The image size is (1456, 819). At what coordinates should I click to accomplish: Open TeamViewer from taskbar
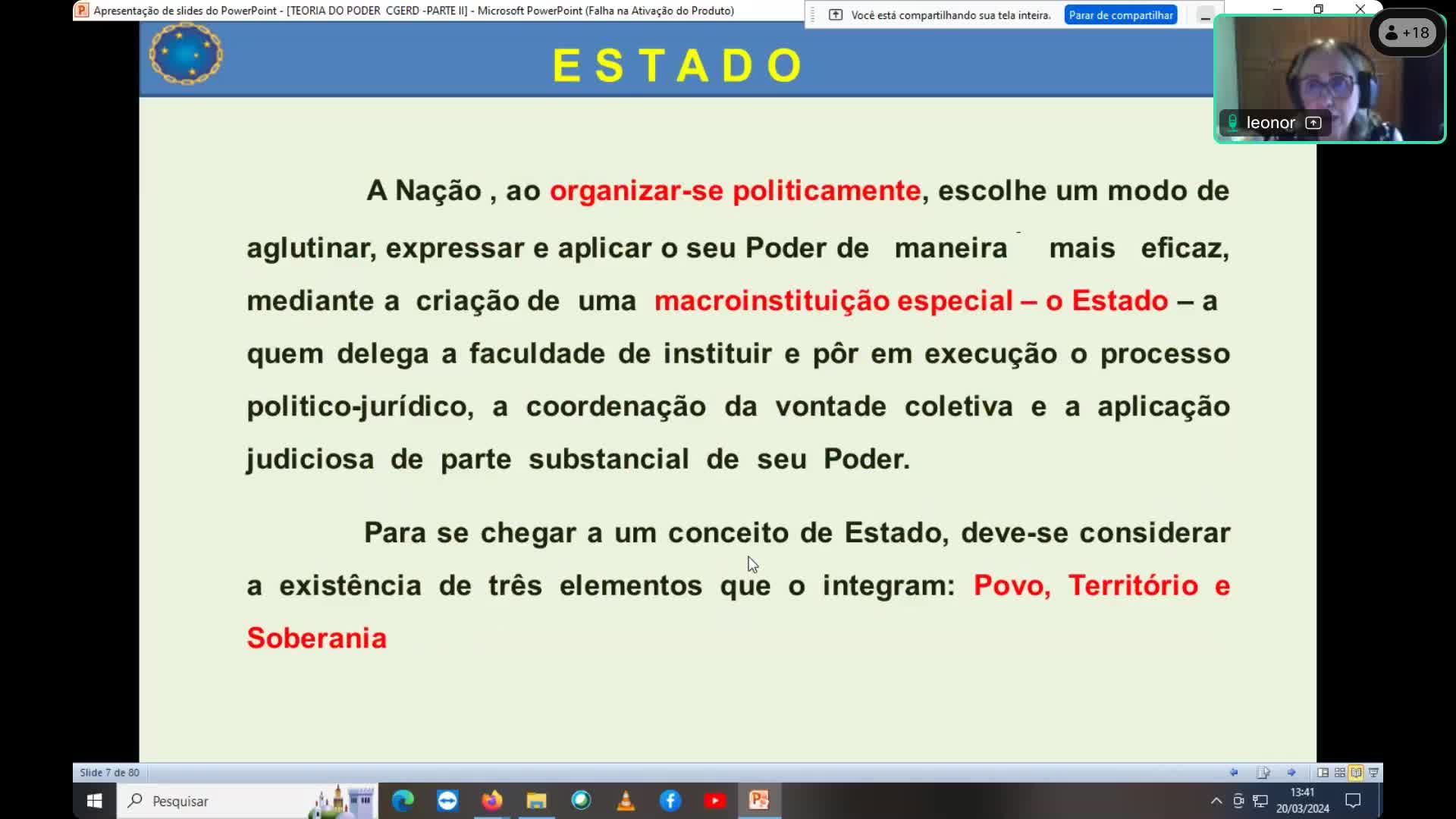[x=447, y=801]
